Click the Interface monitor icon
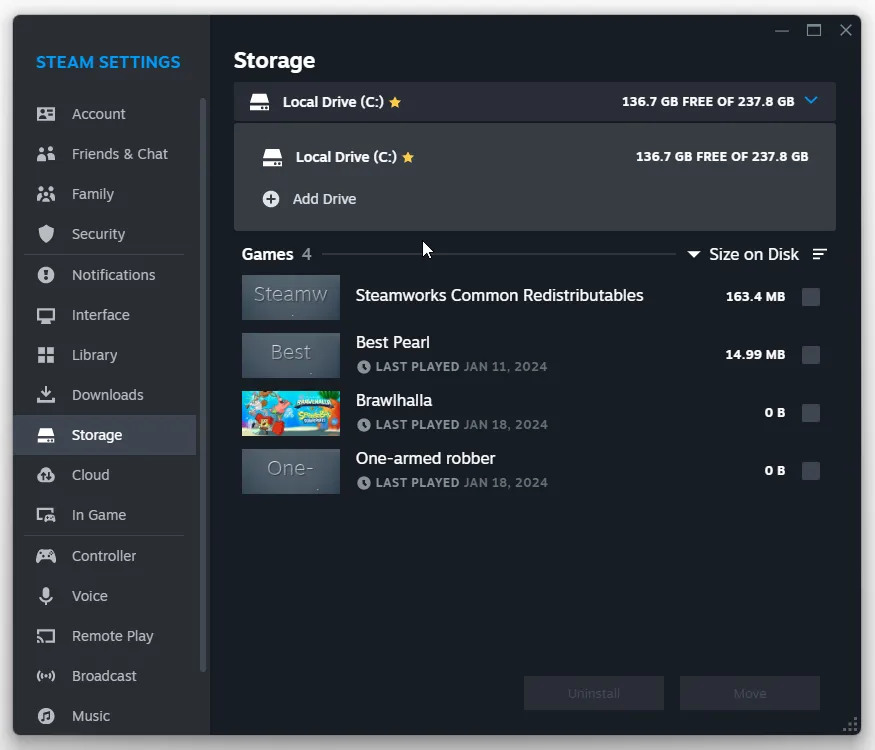Viewport: 875px width, 750px height. [x=46, y=315]
